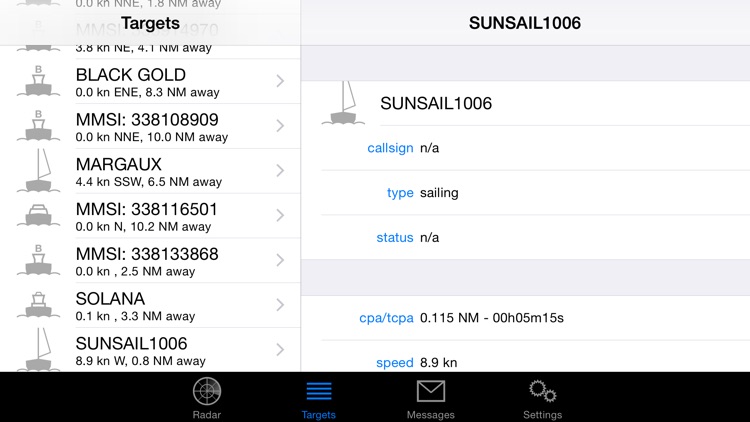Click the MMSI: 338133868 buoy icon
The width and height of the screenshot is (750, 422).
point(38,260)
